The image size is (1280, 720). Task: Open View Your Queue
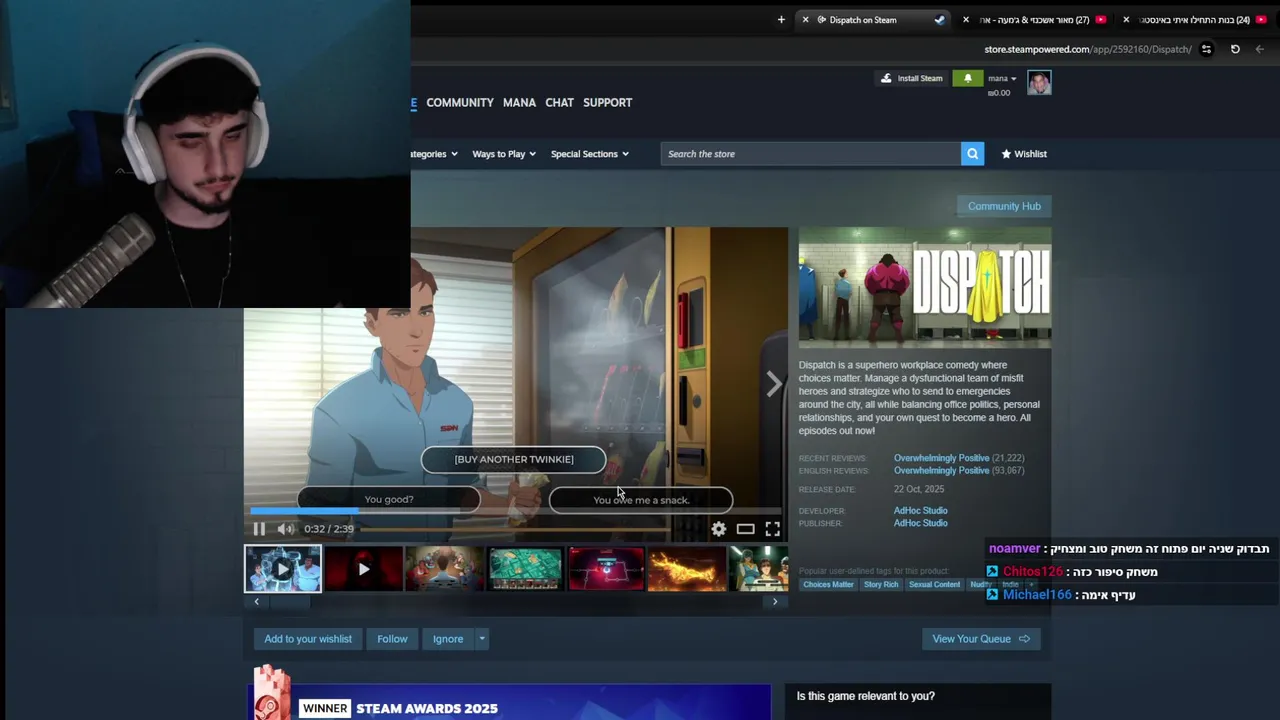(x=981, y=639)
